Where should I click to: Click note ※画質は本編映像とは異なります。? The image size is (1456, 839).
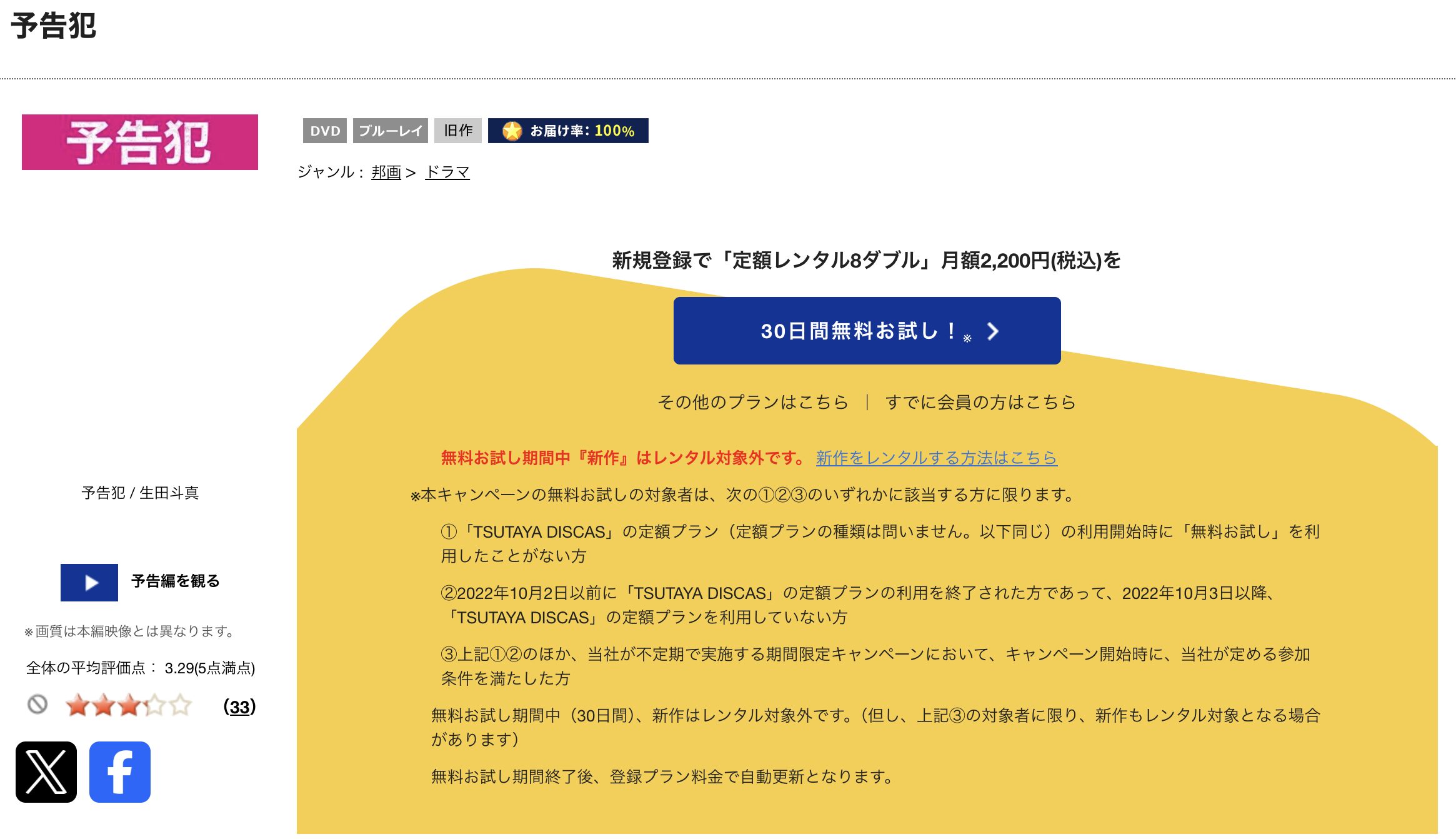(130, 631)
